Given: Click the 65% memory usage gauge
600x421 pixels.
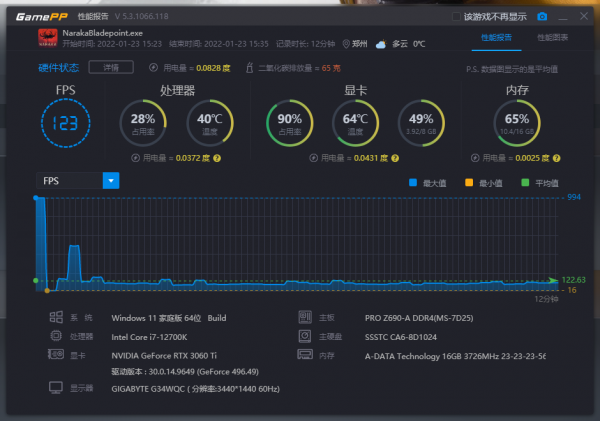Looking at the screenshot, I should tap(517, 123).
